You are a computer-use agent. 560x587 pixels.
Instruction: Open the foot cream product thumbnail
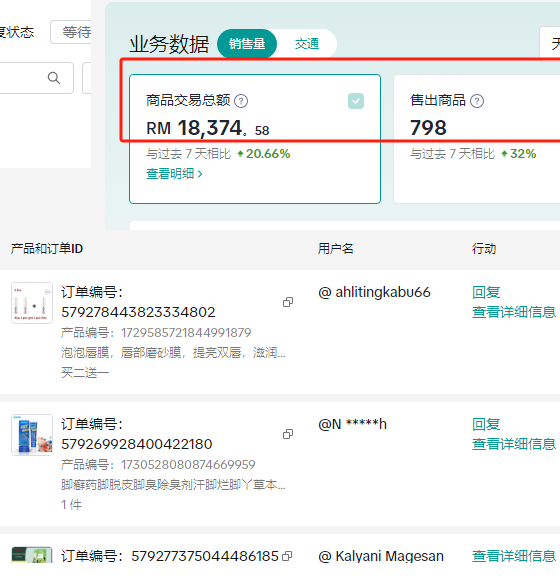pos(32,435)
